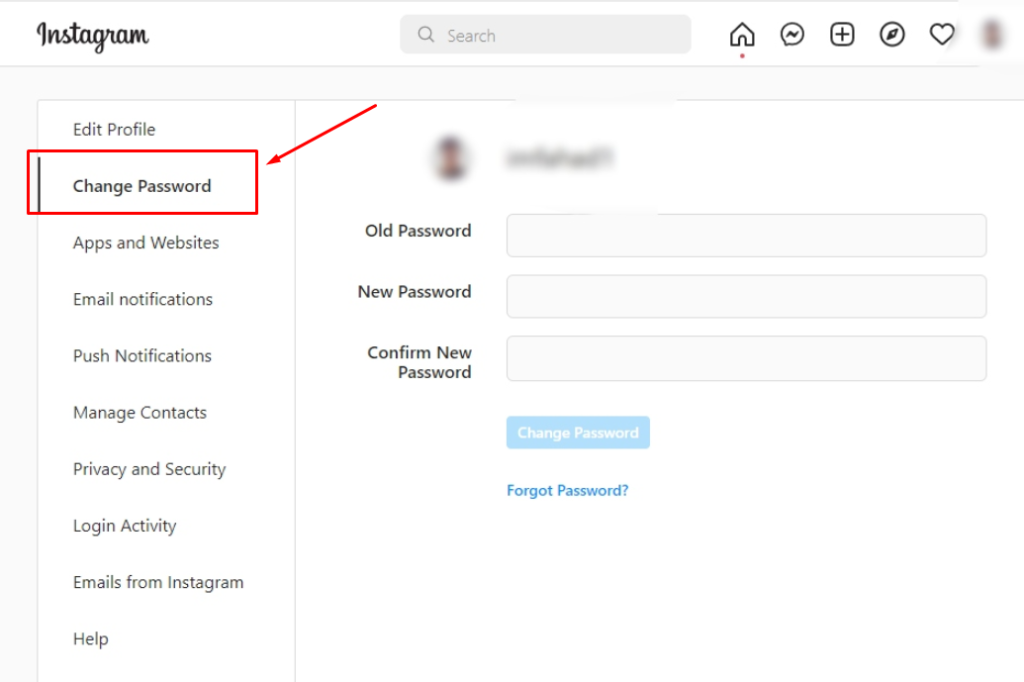
Task: Click the Confirm New Password field
Action: point(746,358)
